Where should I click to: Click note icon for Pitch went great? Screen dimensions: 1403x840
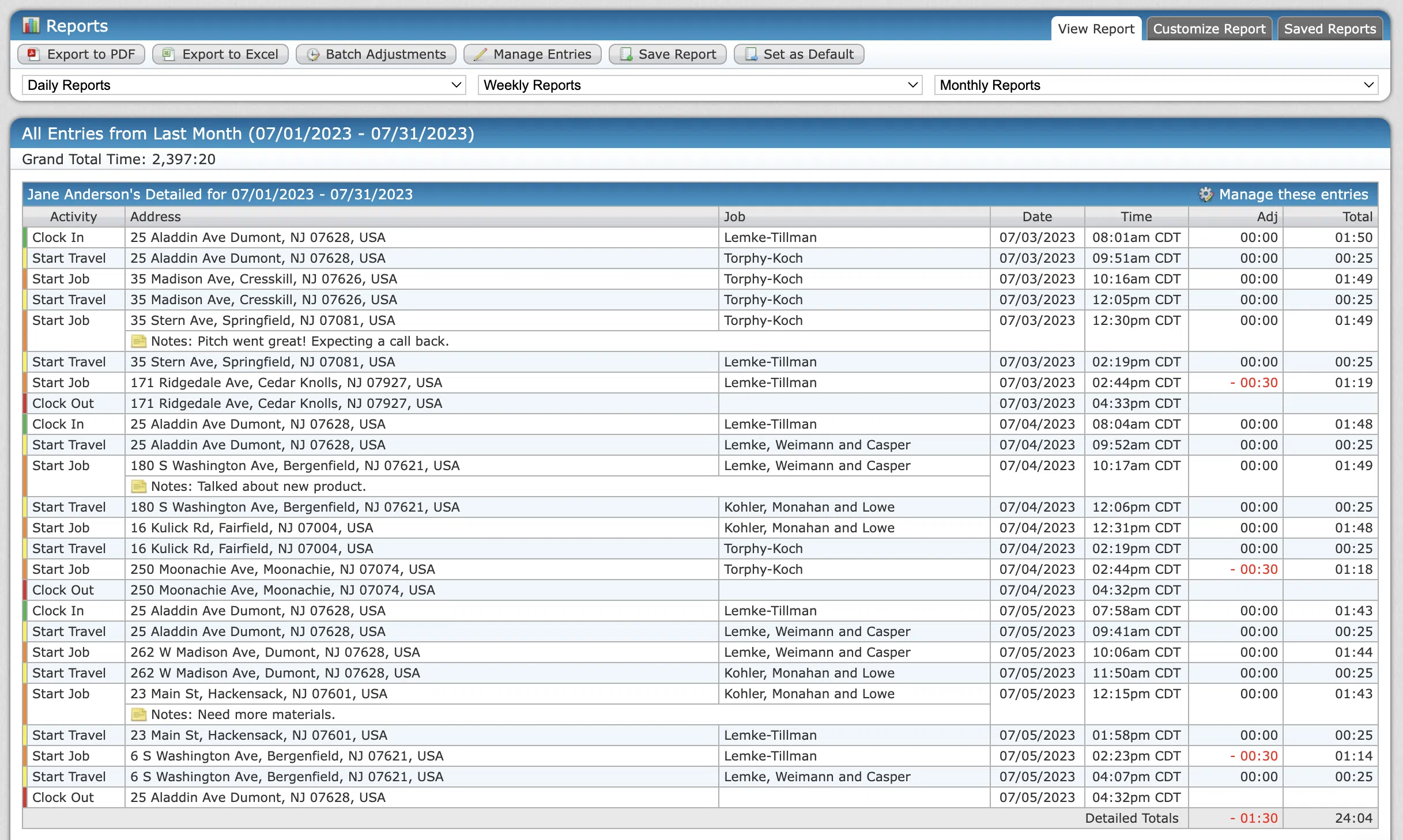(138, 341)
